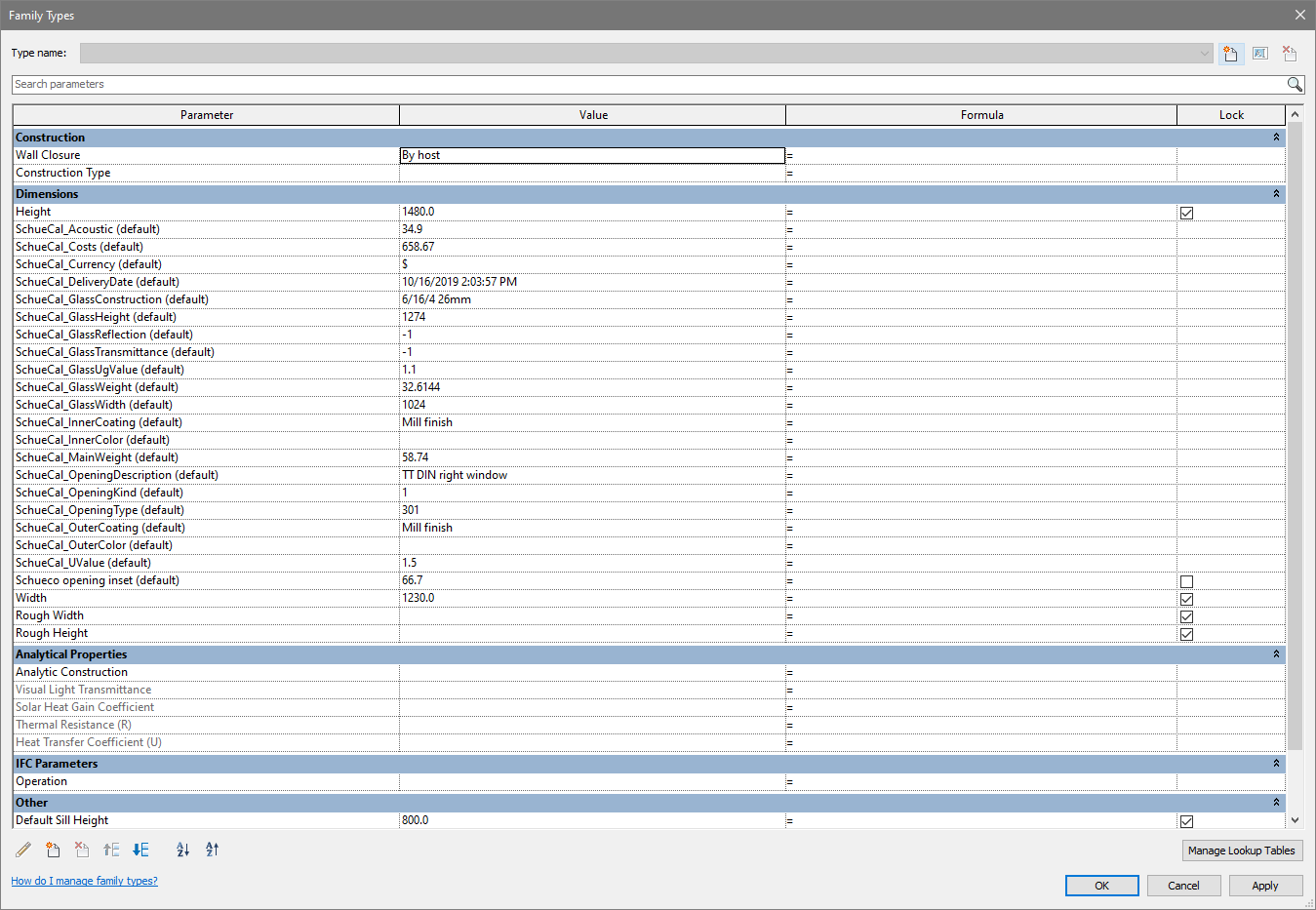This screenshot has height=910, width=1316.
Task: Collapse the Analytical Properties group
Action: click(x=1275, y=654)
